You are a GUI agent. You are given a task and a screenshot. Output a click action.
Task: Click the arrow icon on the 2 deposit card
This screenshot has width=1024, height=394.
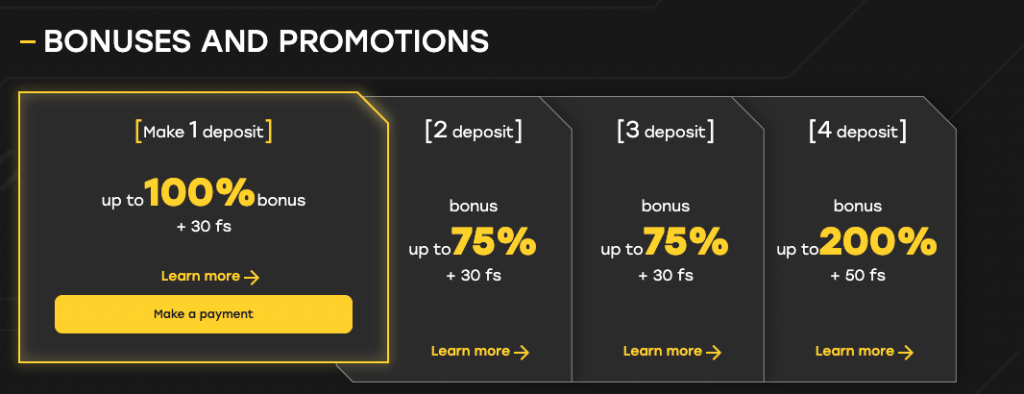tap(521, 353)
